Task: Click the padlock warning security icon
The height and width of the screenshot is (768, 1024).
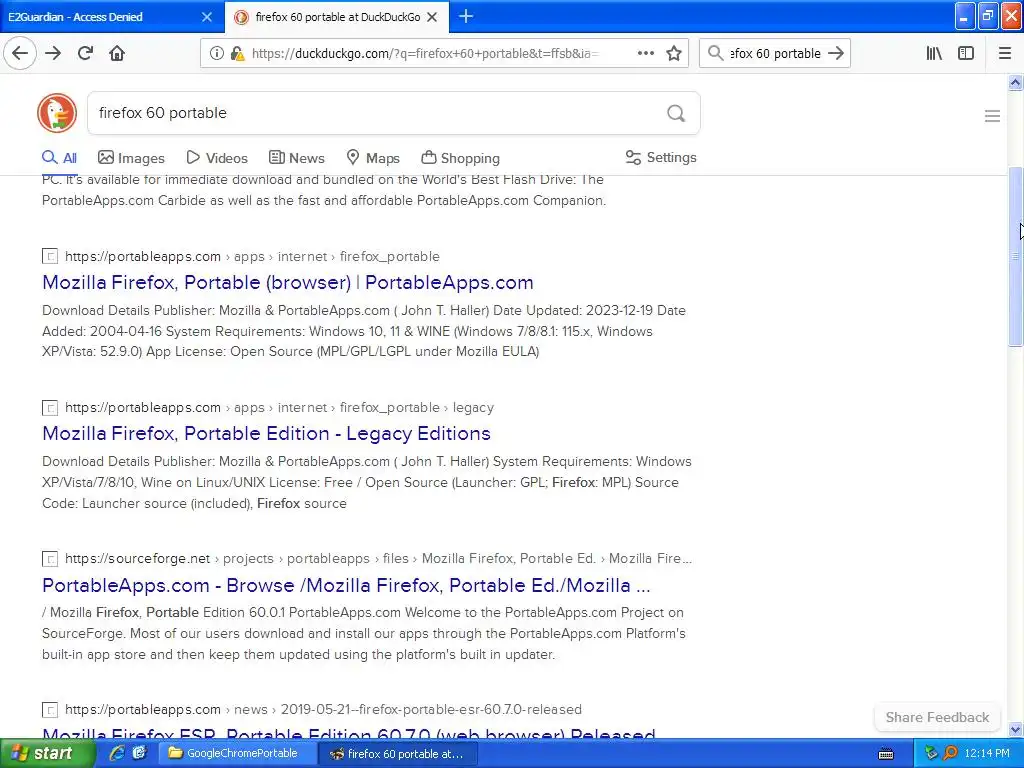Action: tap(237, 54)
